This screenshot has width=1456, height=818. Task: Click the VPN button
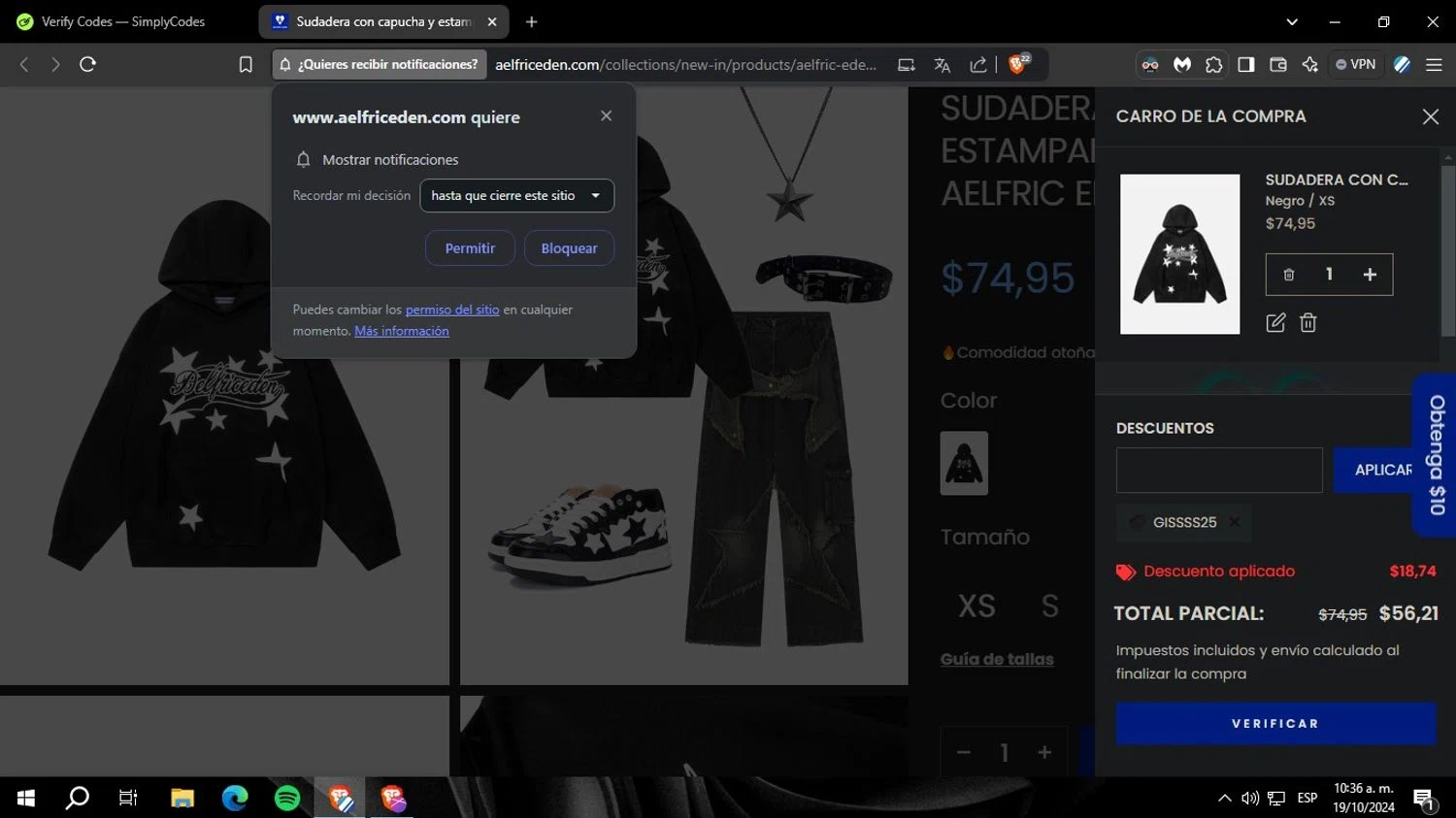[1356, 65]
